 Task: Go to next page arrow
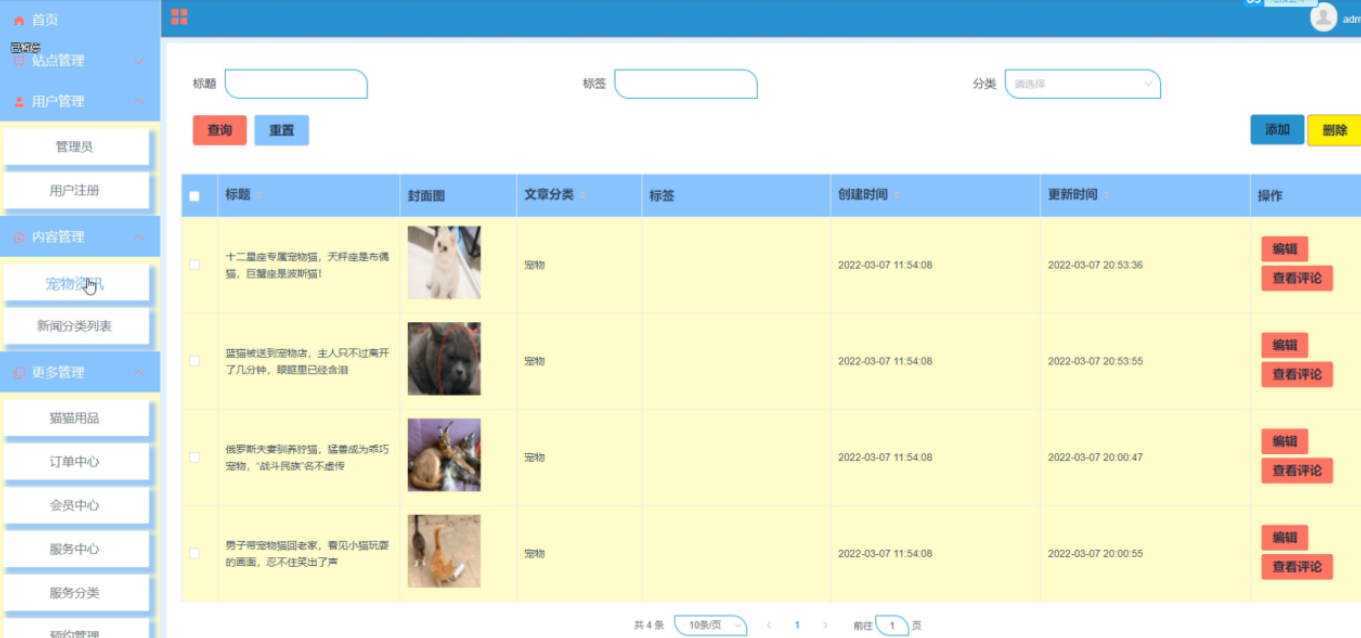[x=825, y=625]
